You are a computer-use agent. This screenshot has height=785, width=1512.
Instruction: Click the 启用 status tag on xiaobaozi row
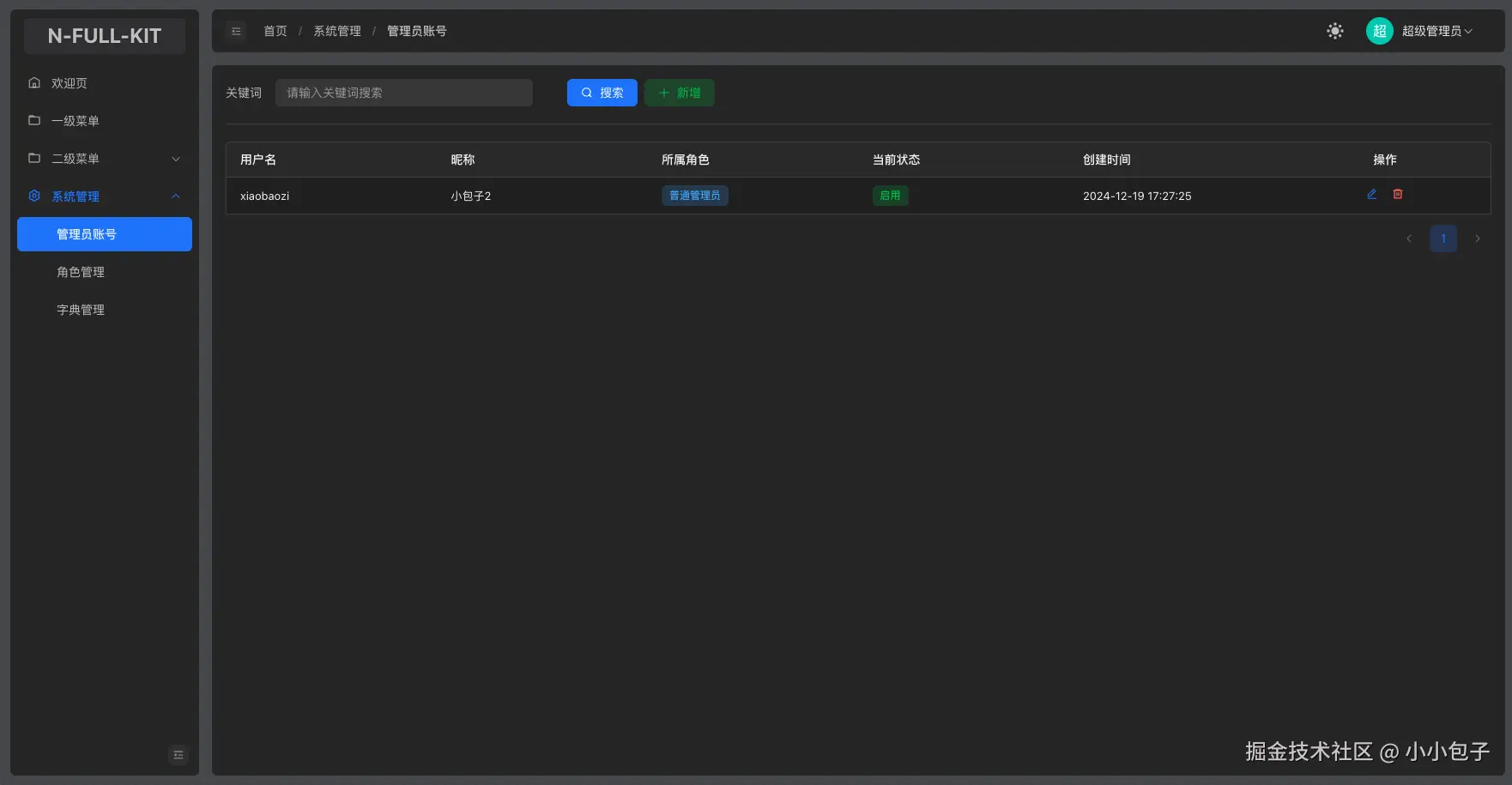[x=890, y=196]
